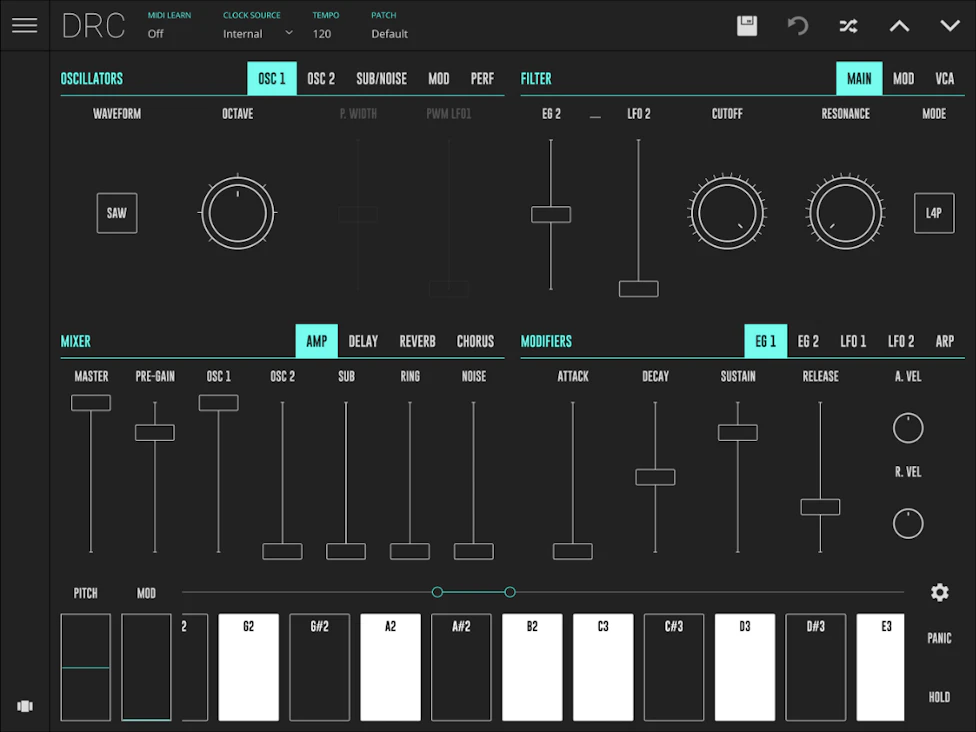
Task: Open the Clock Source dropdown
Action: click(x=254, y=33)
